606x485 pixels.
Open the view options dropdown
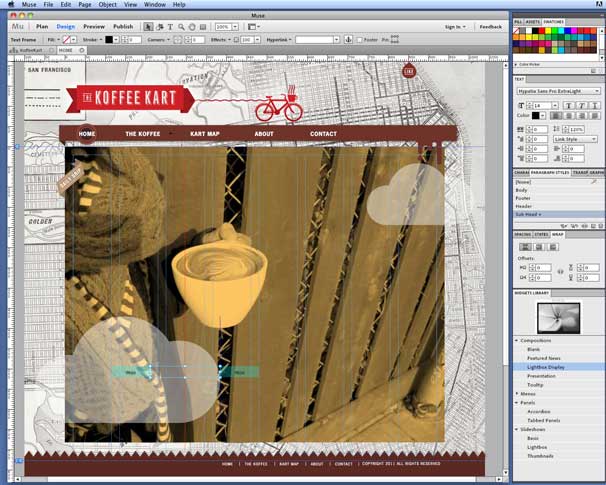[x=254, y=27]
